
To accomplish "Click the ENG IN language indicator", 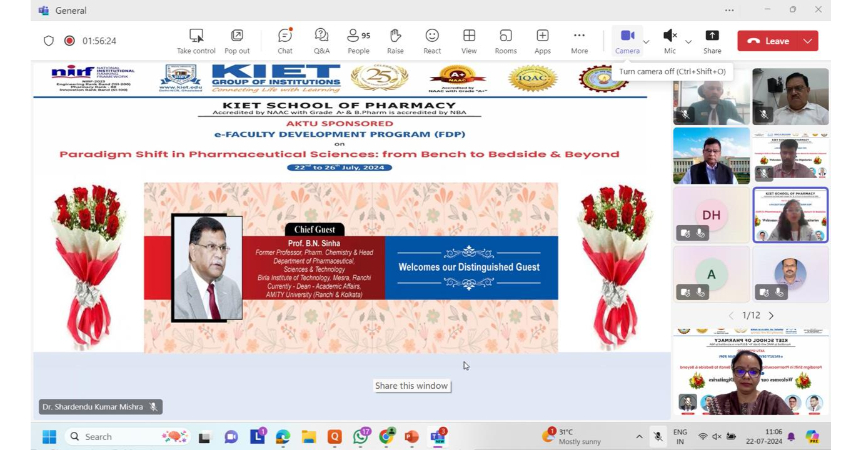I will [680, 437].
